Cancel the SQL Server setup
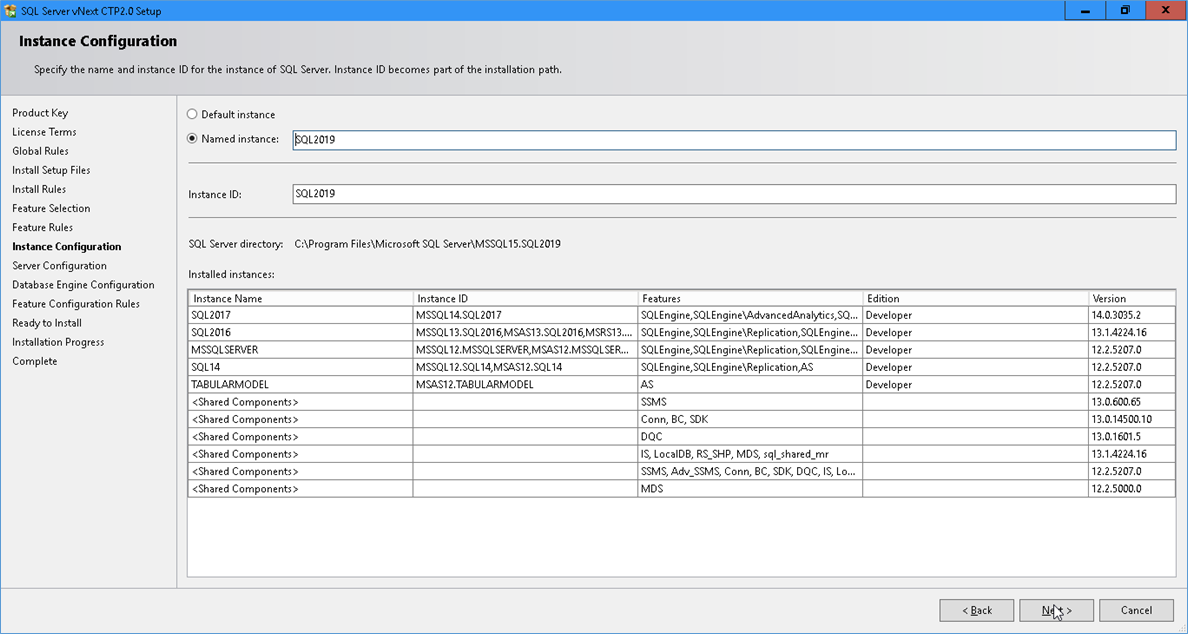 coord(1136,611)
